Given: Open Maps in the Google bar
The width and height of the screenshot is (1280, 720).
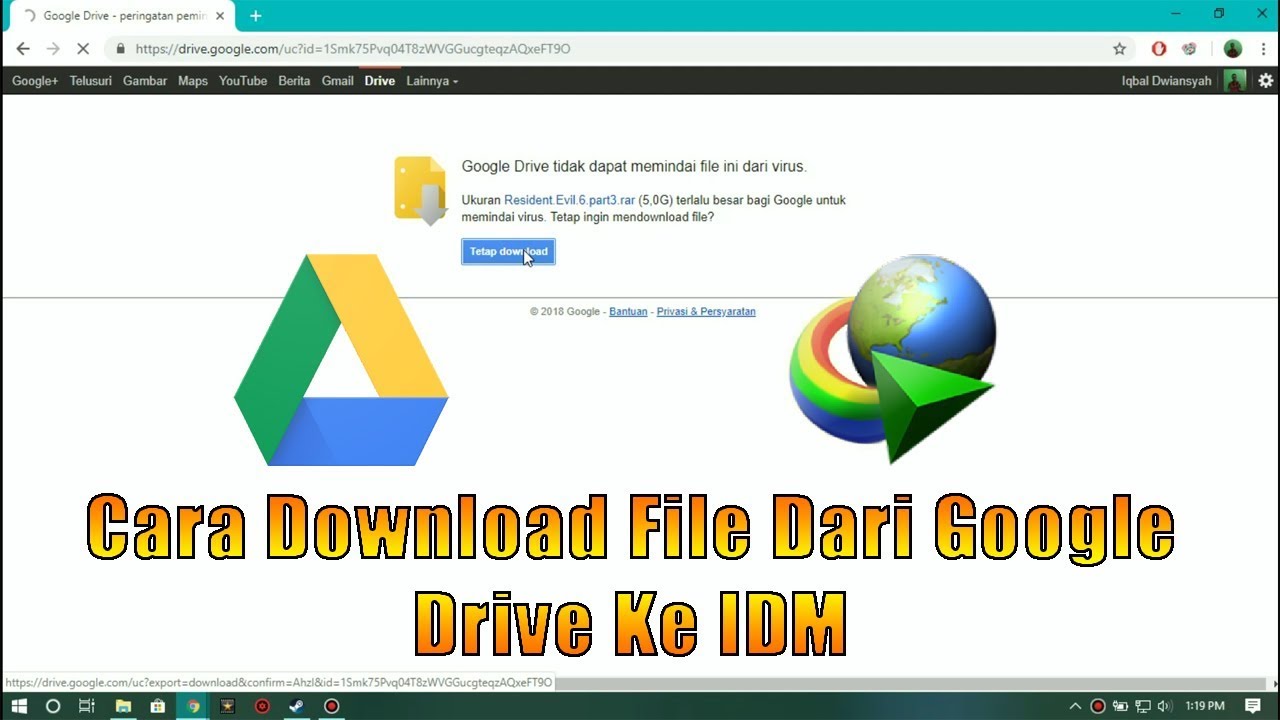Looking at the screenshot, I should pos(193,81).
